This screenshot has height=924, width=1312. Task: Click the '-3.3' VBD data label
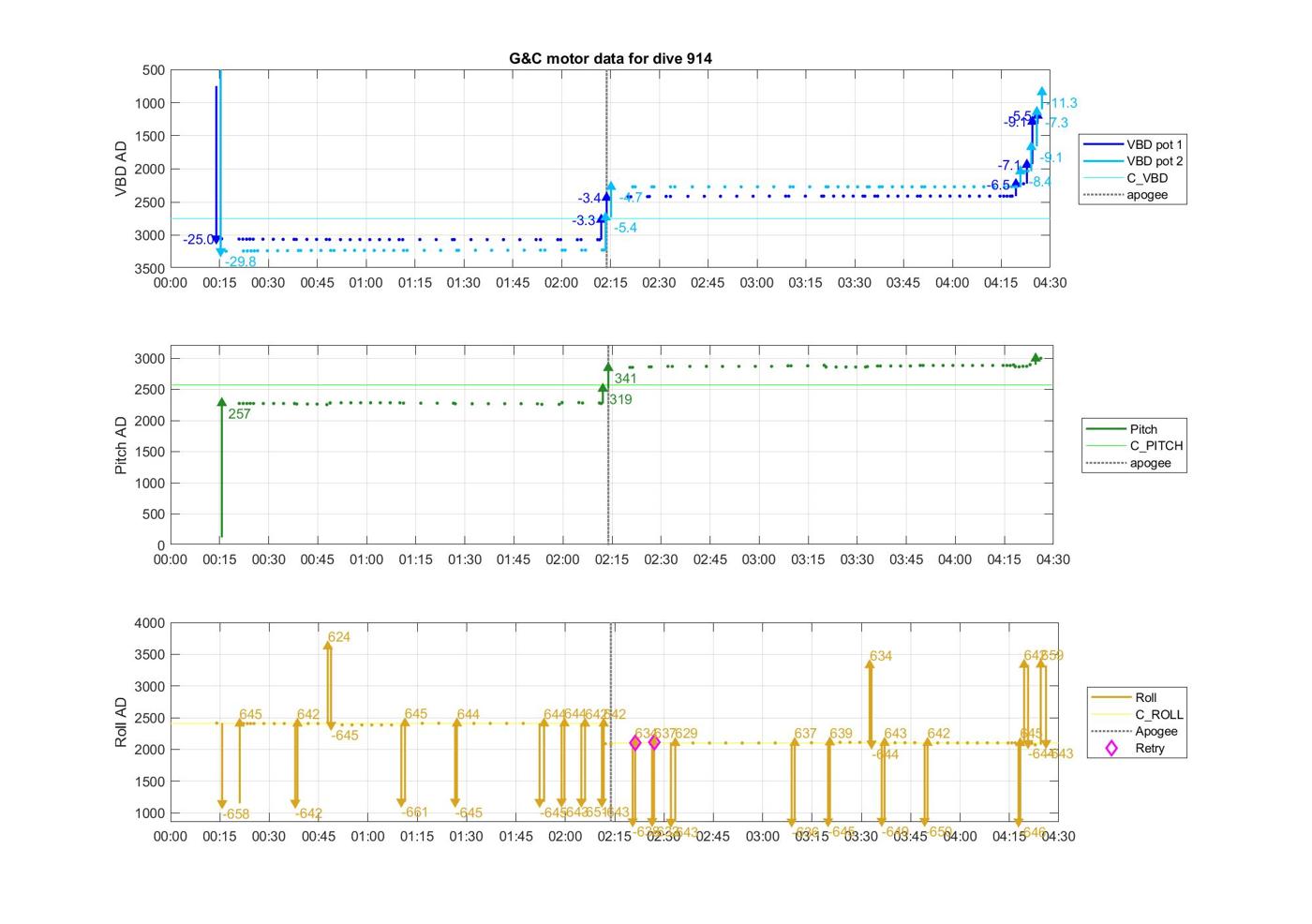[584, 221]
